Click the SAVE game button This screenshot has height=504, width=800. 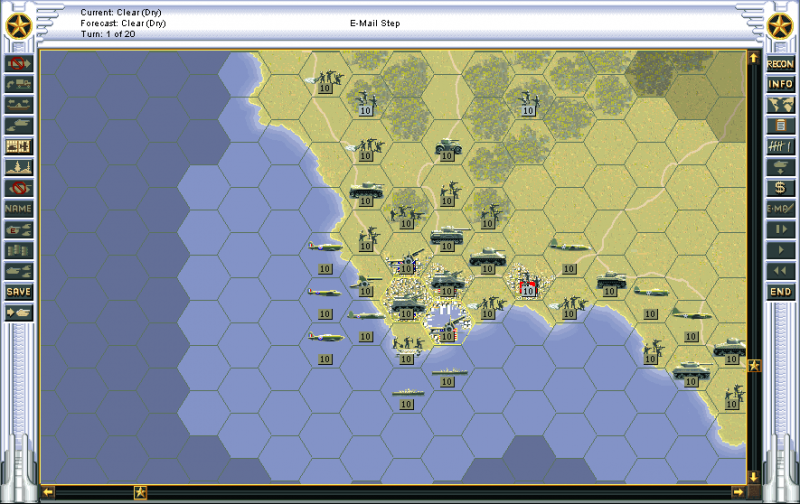[x=19, y=291]
